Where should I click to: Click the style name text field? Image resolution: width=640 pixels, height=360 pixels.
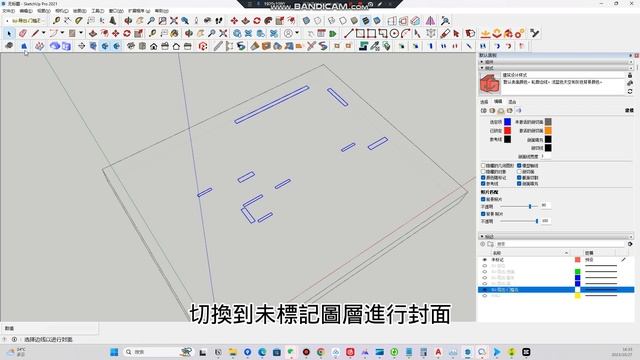(x=563, y=75)
